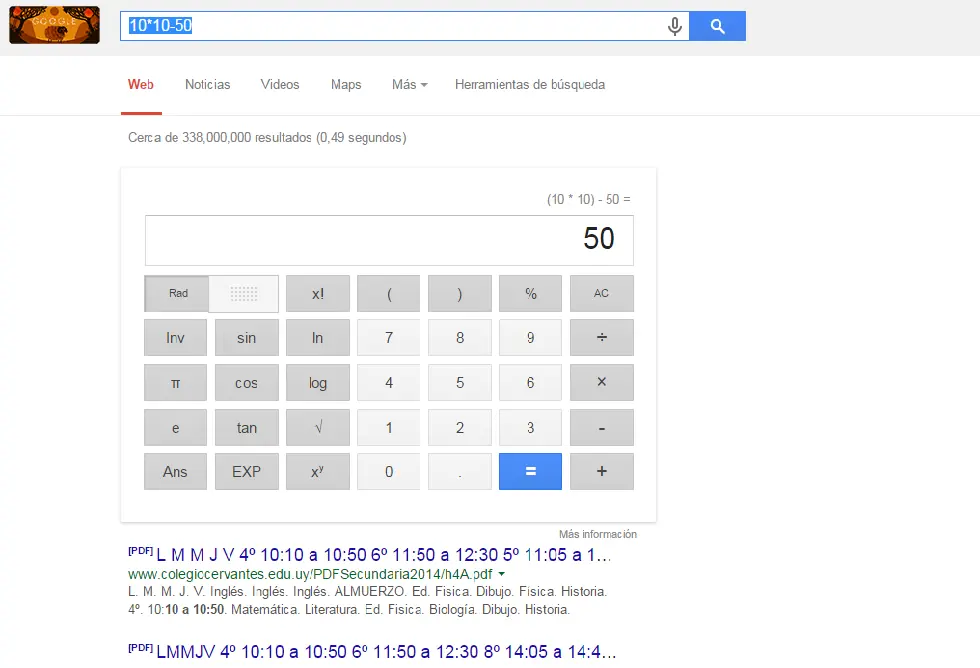Switch to the Videos tab
The height and width of the screenshot is (668, 980).
pyautogui.click(x=280, y=84)
